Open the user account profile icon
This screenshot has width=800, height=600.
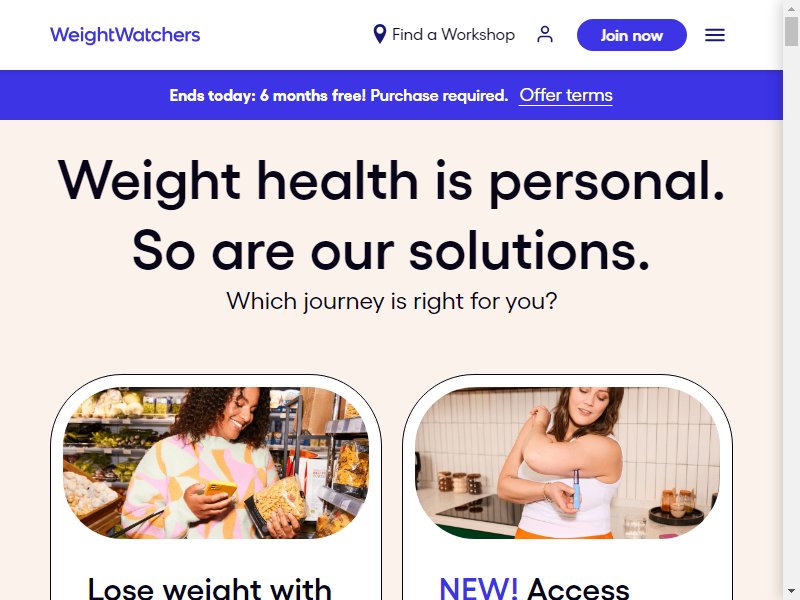click(x=545, y=35)
